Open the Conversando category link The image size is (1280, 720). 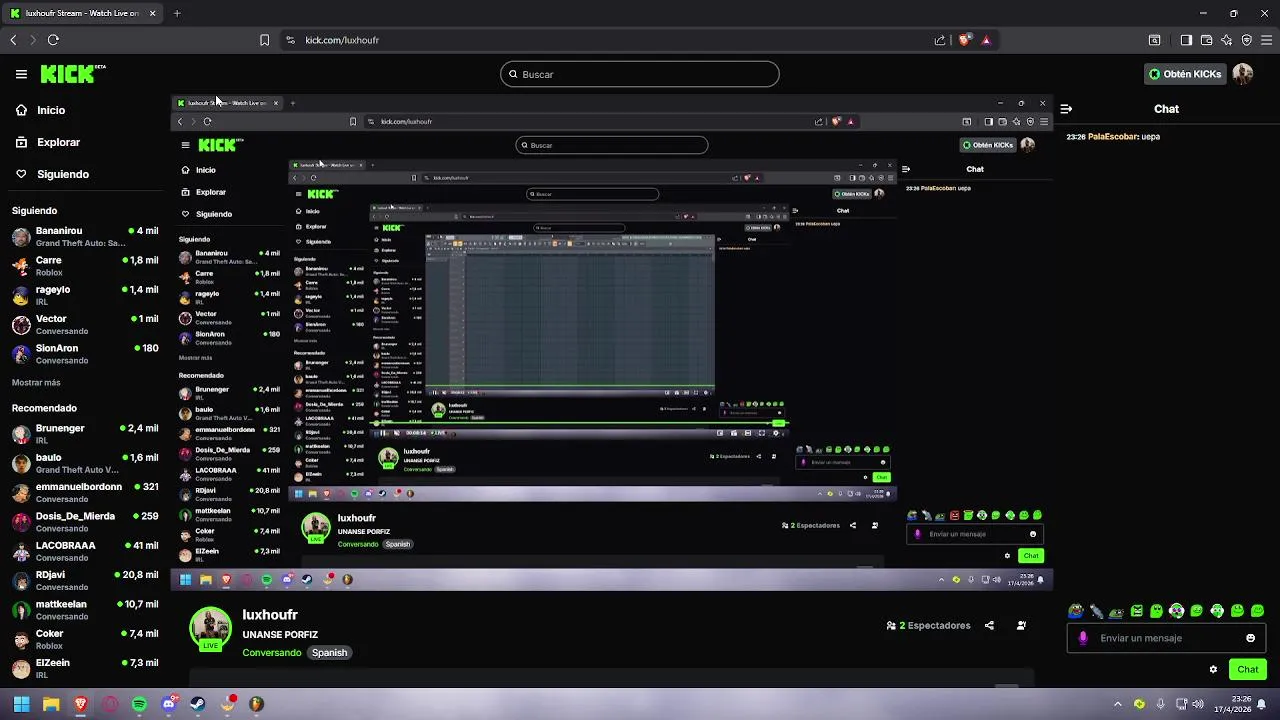click(271, 653)
